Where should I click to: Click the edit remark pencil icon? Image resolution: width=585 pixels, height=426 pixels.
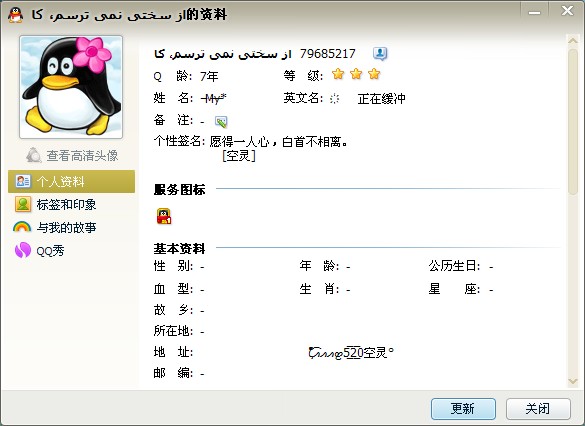pos(221,122)
